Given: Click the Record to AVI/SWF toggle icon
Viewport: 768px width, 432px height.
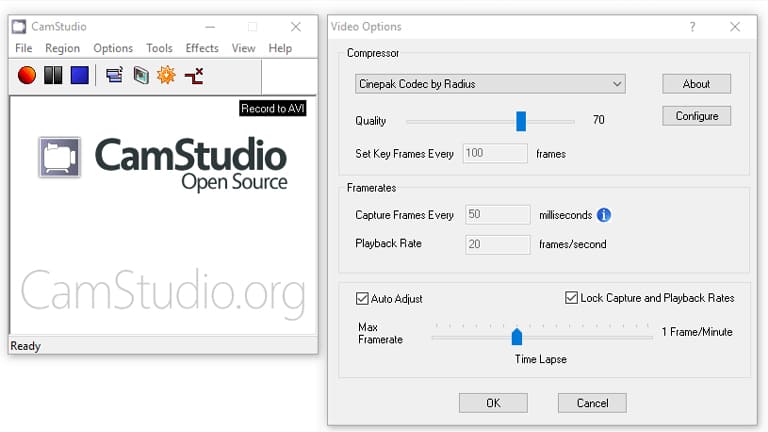Looking at the screenshot, I should pyautogui.click(x=141, y=75).
